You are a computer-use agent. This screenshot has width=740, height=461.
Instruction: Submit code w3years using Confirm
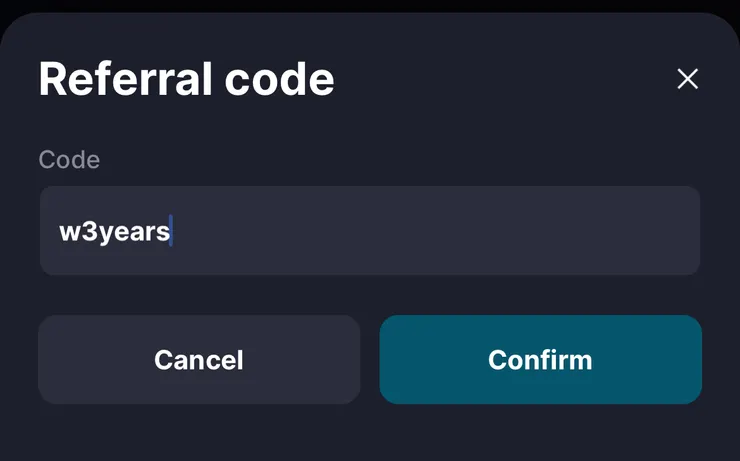pyautogui.click(x=540, y=360)
